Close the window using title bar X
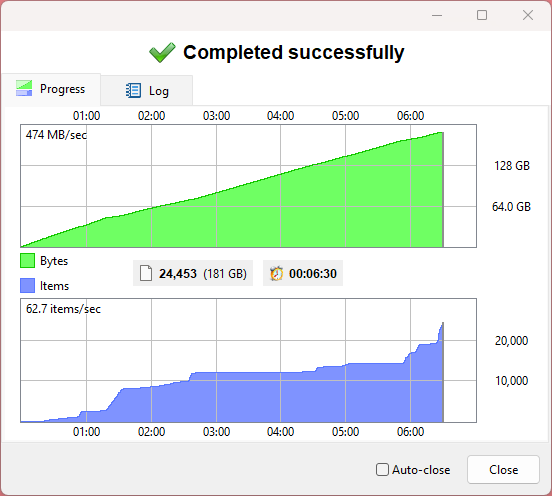 tap(528, 15)
